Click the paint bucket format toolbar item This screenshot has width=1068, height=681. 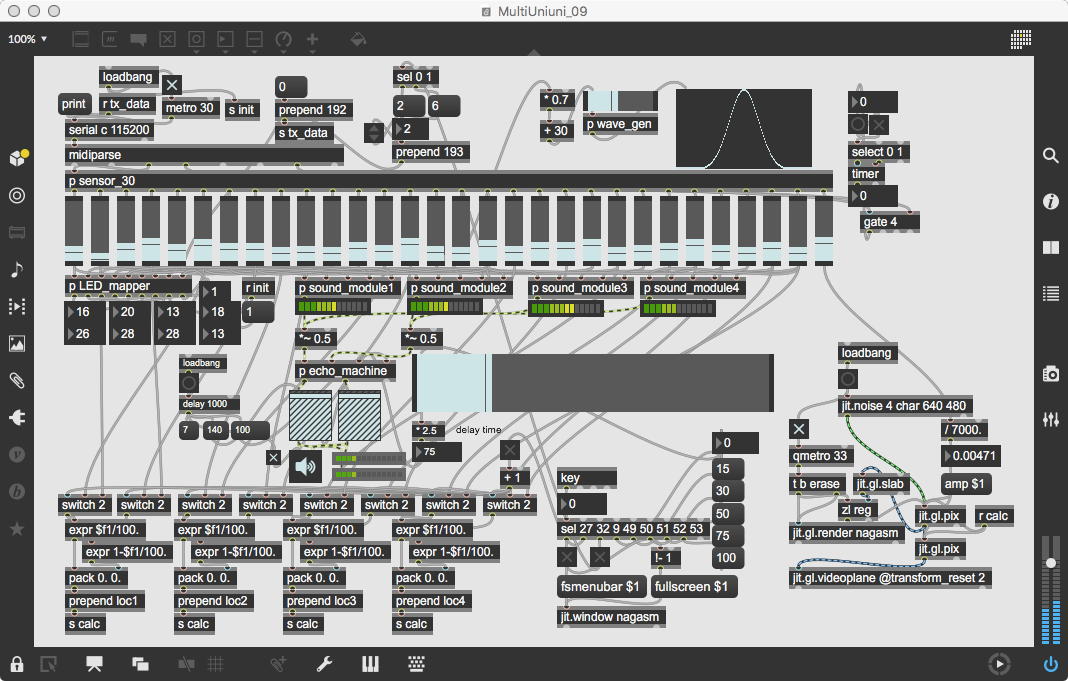click(x=357, y=40)
